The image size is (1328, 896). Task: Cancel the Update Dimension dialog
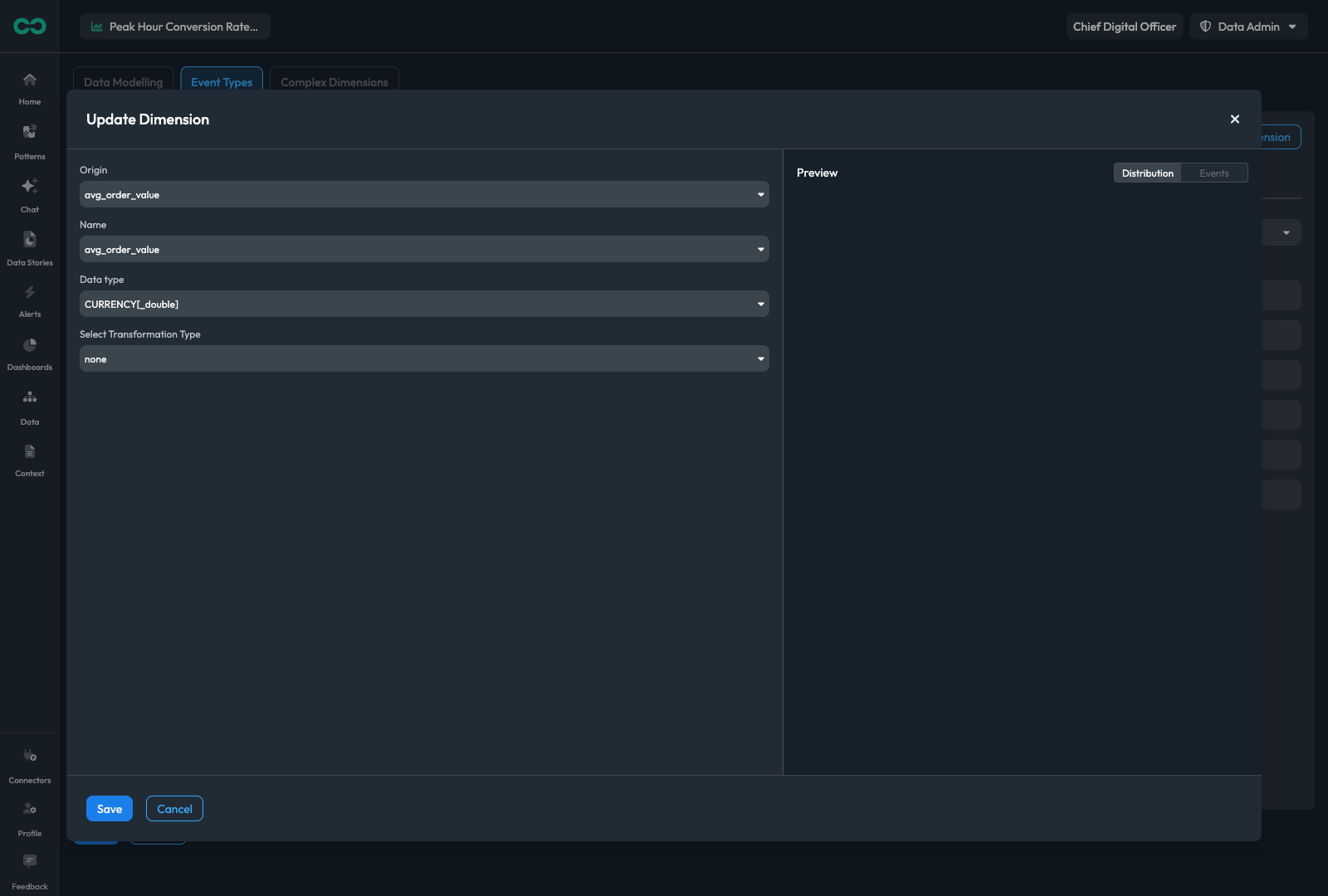[174, 809]
